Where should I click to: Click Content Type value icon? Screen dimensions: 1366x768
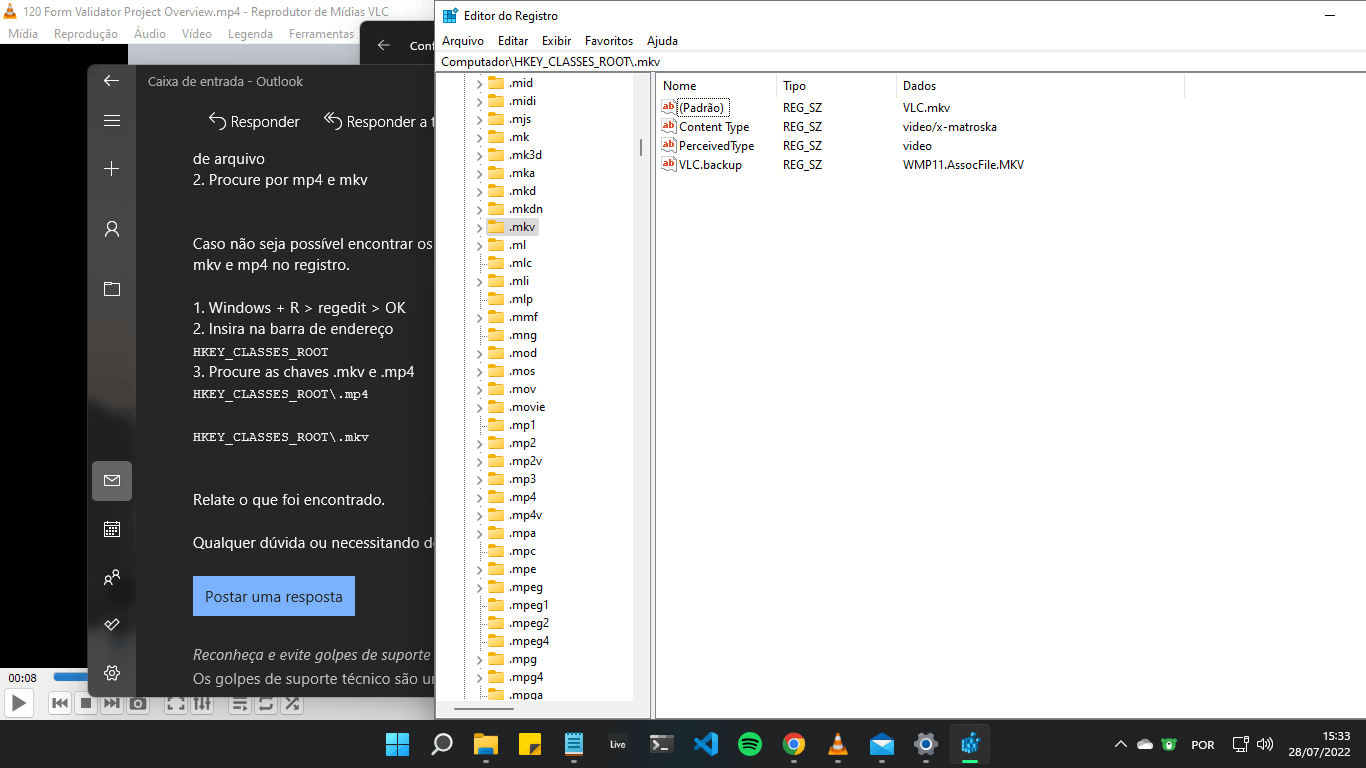tap(669, 126)
